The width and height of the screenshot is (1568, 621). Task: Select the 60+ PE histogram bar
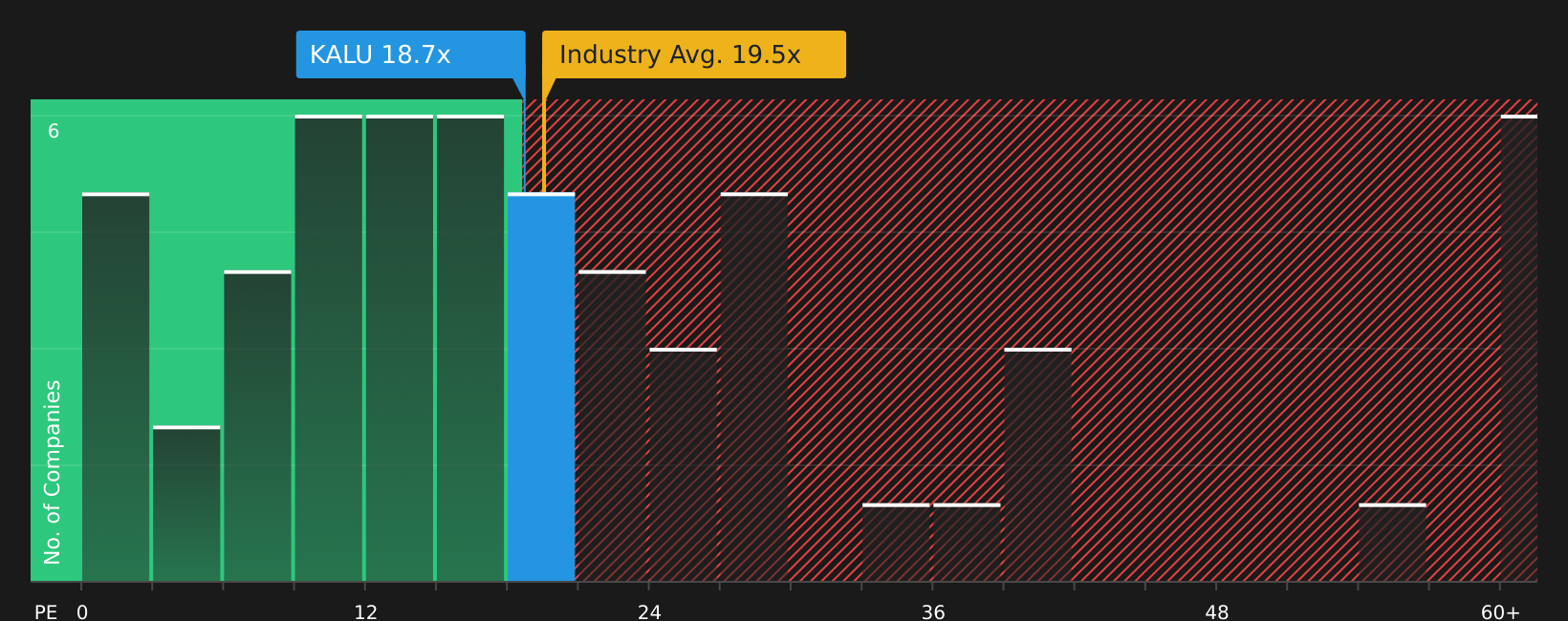tap(1519, 348)
